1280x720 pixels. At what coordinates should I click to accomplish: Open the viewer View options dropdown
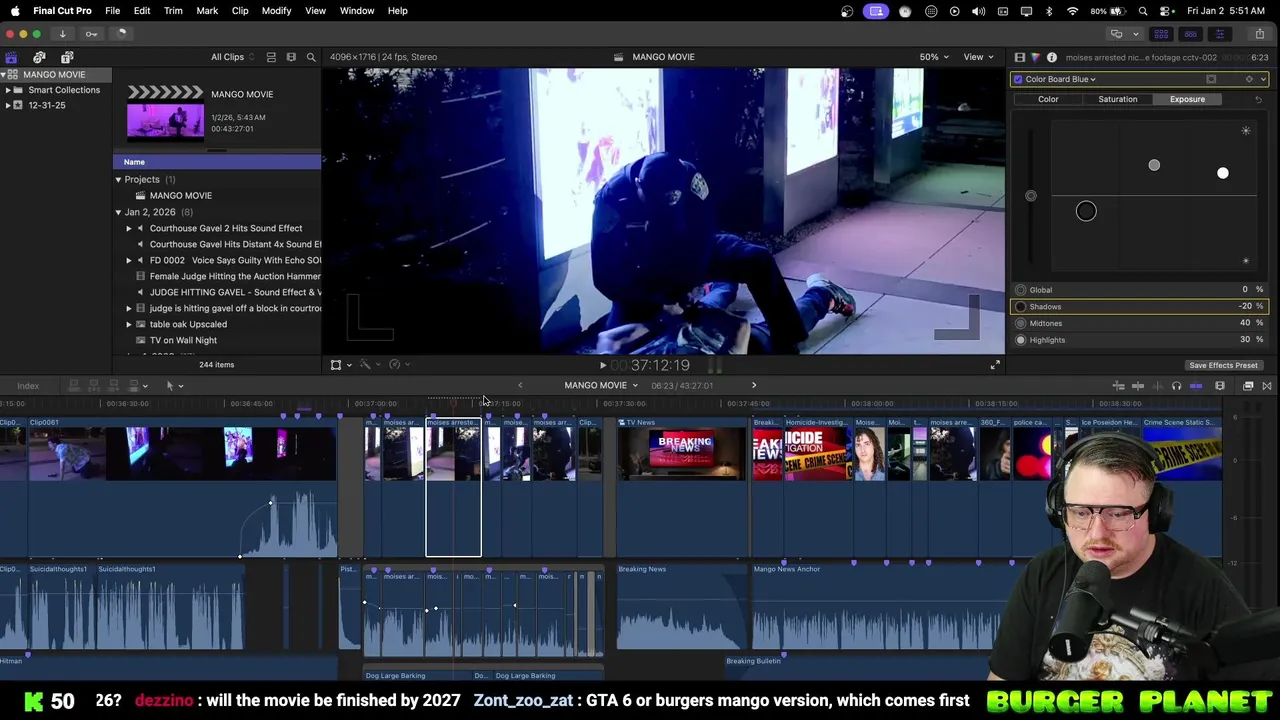click(977, 57)
